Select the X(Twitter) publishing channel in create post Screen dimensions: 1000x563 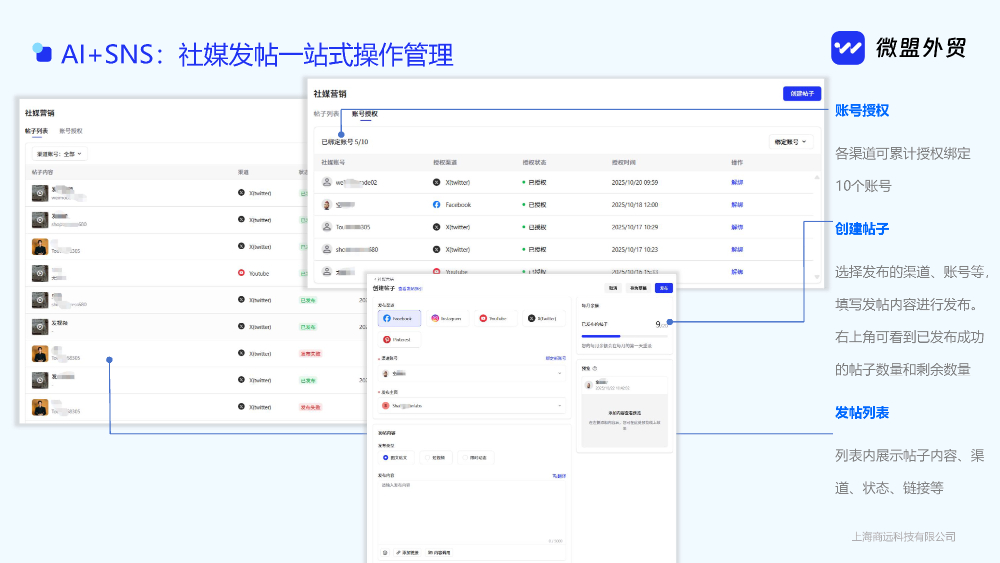[544, 318]
